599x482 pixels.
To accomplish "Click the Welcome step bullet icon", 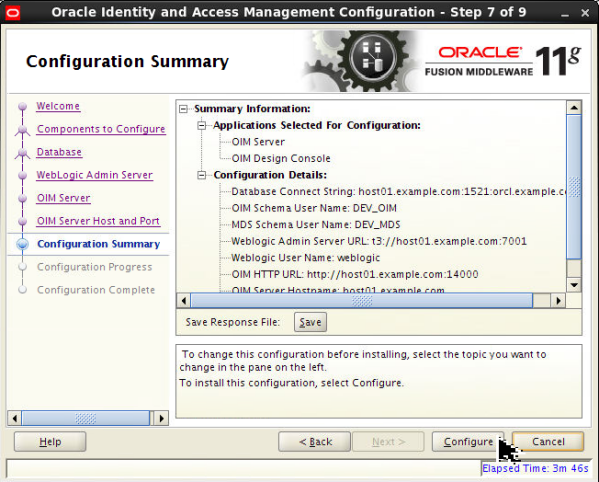I will (23, 106).
